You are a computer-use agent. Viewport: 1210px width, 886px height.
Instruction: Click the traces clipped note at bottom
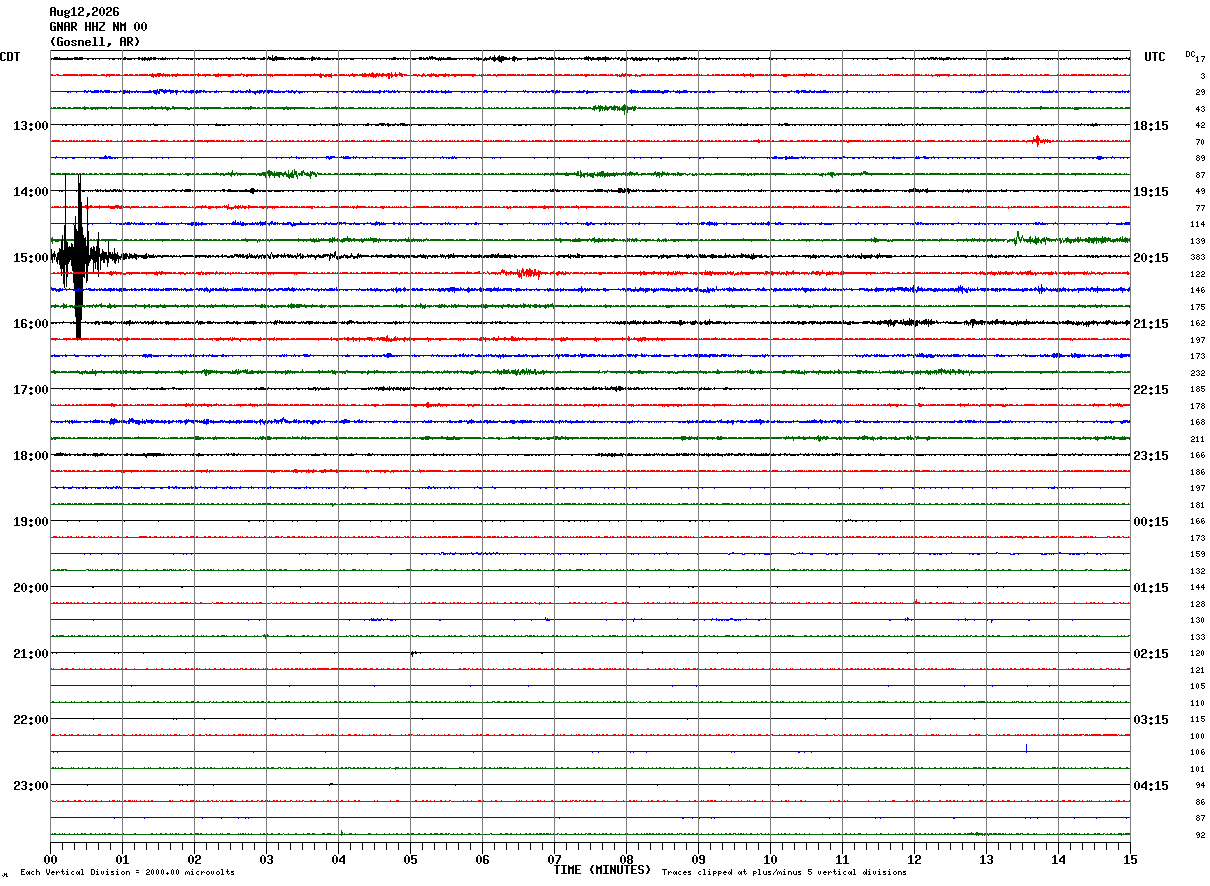point(784,872)
